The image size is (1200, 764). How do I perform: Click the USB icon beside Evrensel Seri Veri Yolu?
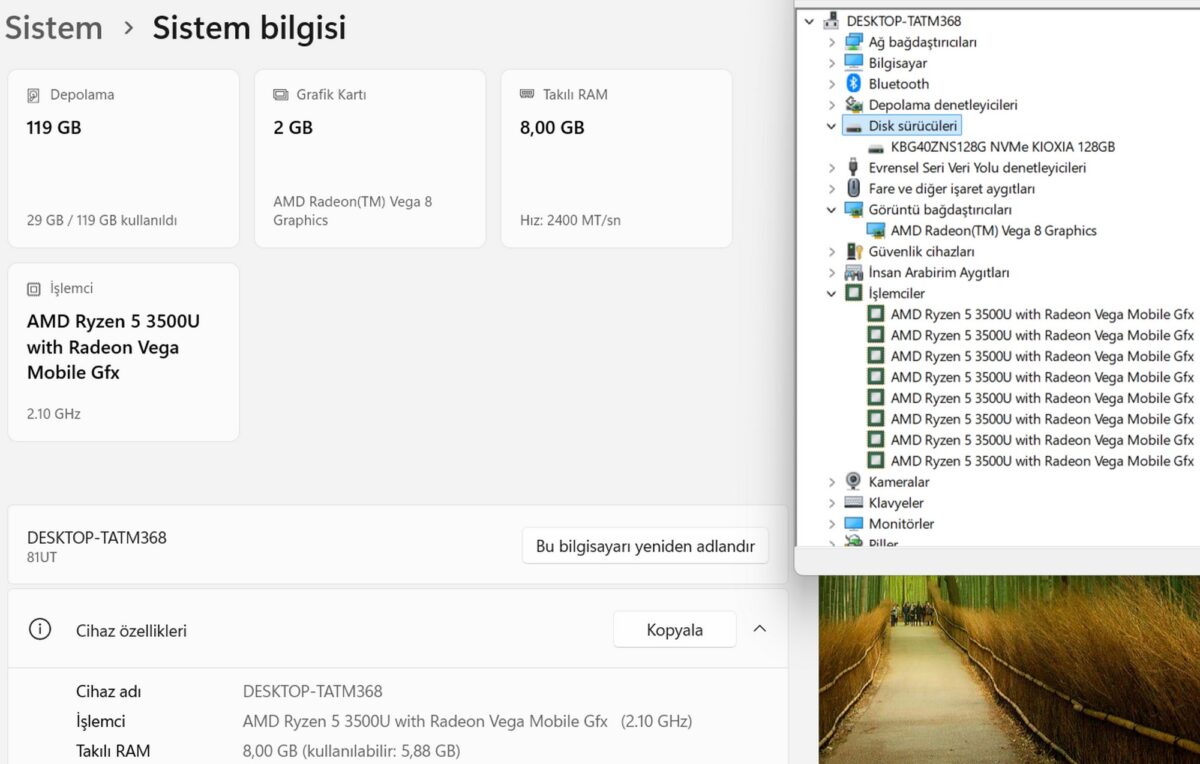[x=853, y=167]
